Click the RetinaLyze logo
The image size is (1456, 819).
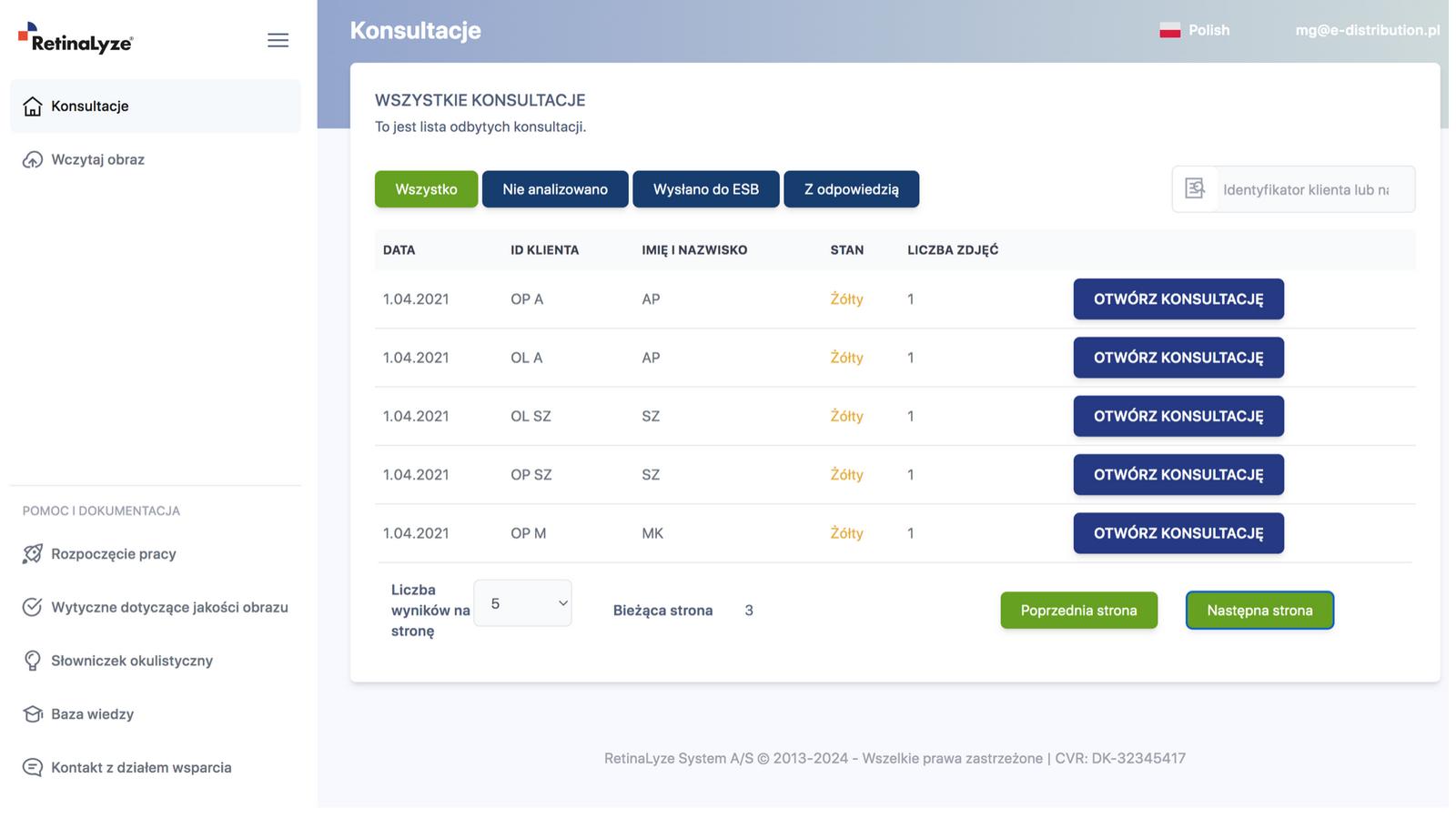(x=76, y=39)
